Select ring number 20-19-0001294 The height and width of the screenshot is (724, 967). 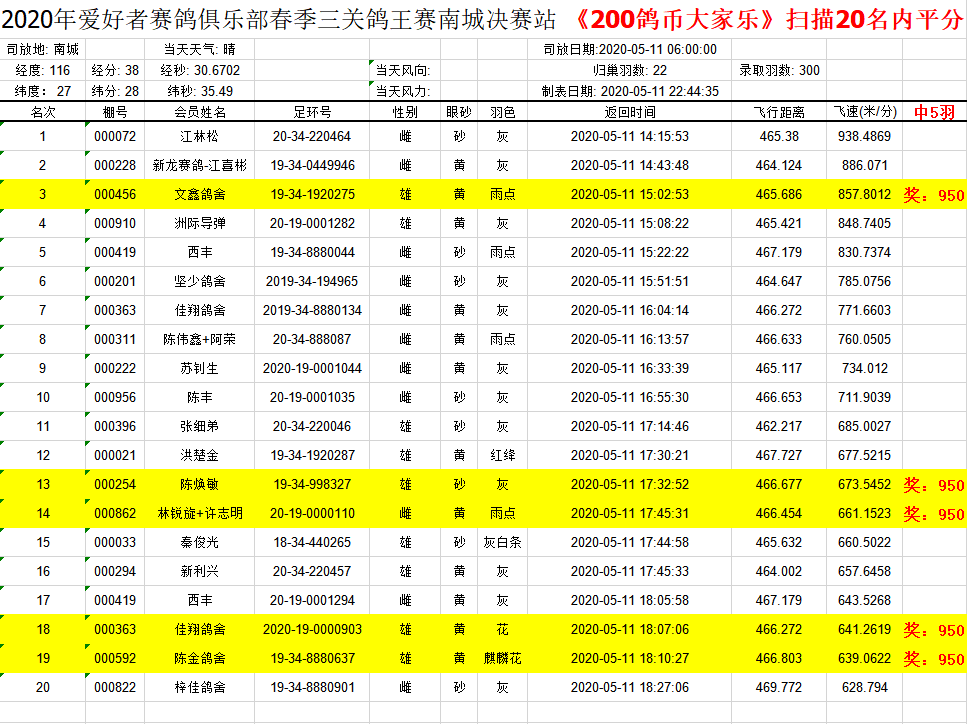pos(312,600)
